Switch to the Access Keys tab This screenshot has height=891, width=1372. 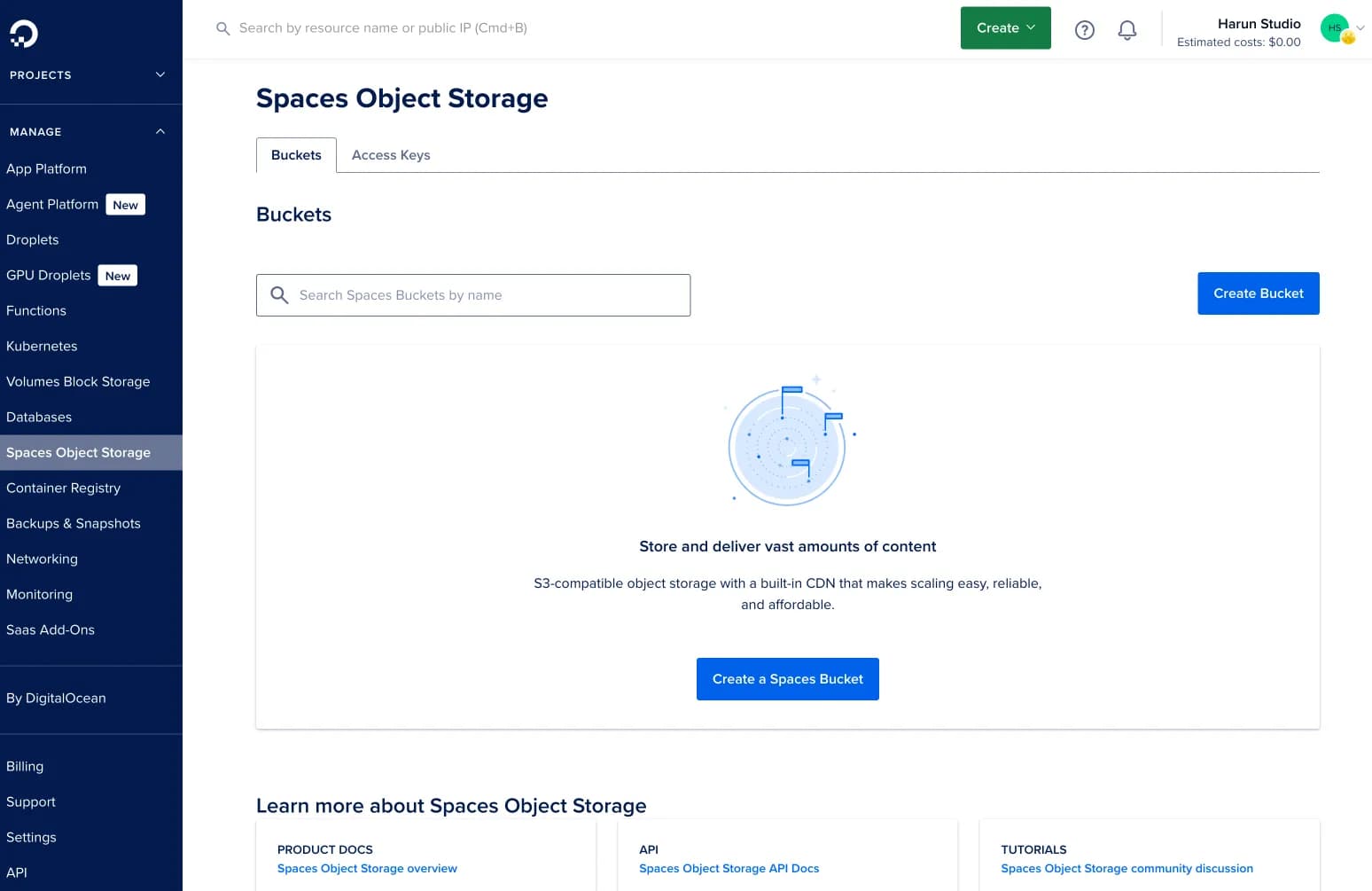point(391,155)
